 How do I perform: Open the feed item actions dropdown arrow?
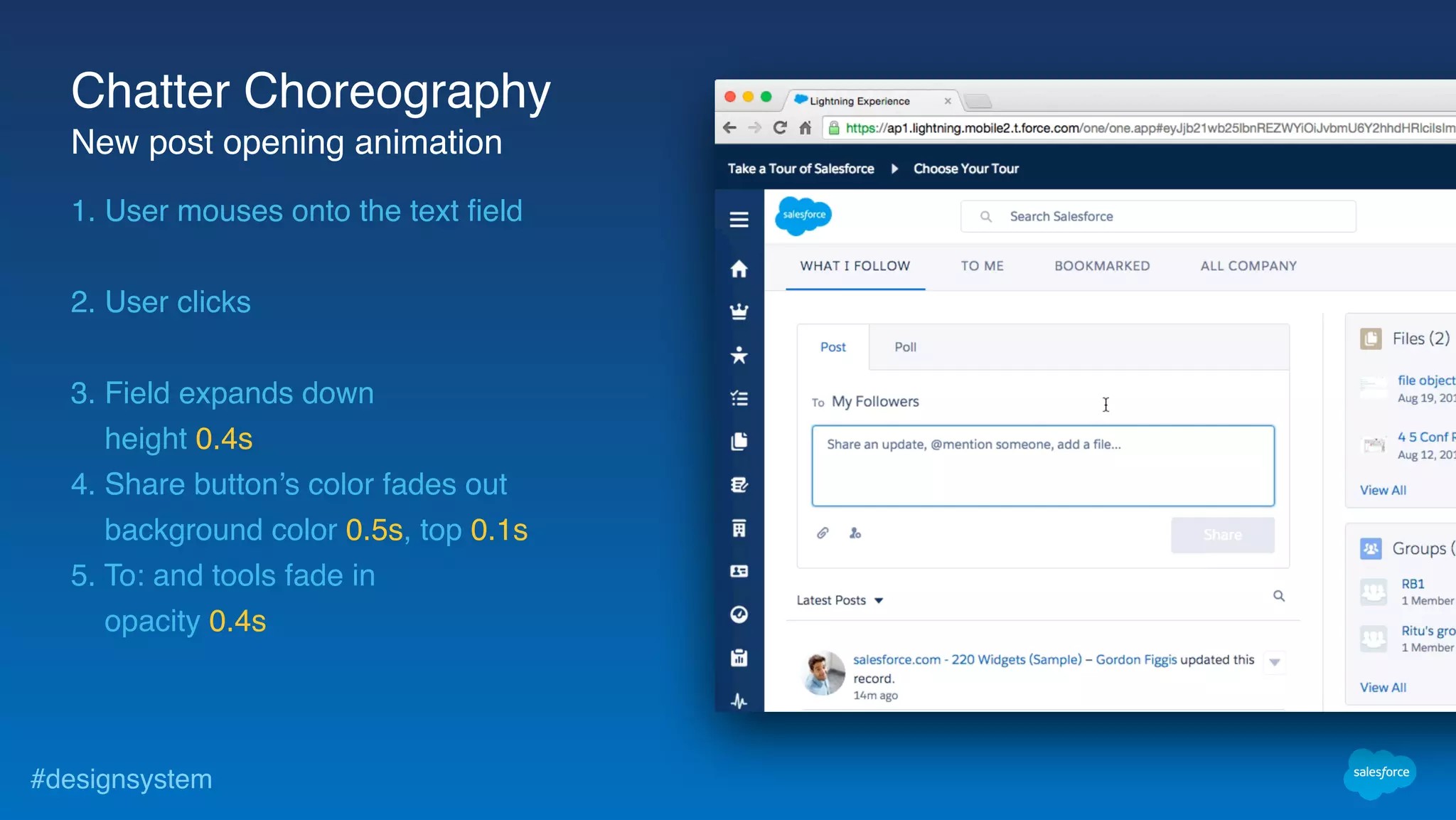(1275, 662)
